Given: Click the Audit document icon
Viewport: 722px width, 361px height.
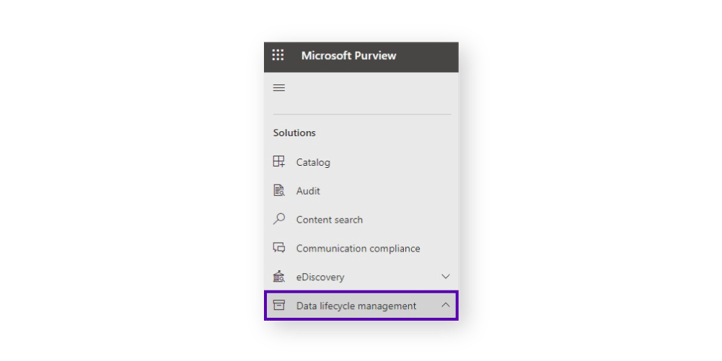Looking at the screenshot, I should point(279,190).
